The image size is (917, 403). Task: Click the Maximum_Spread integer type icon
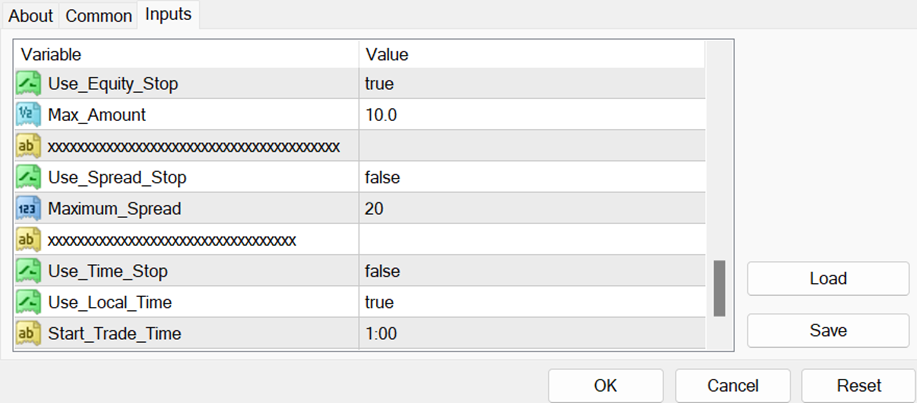(28, 209)
